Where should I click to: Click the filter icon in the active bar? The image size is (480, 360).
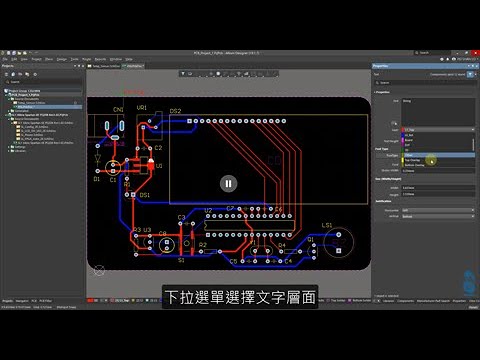[183, 74]
